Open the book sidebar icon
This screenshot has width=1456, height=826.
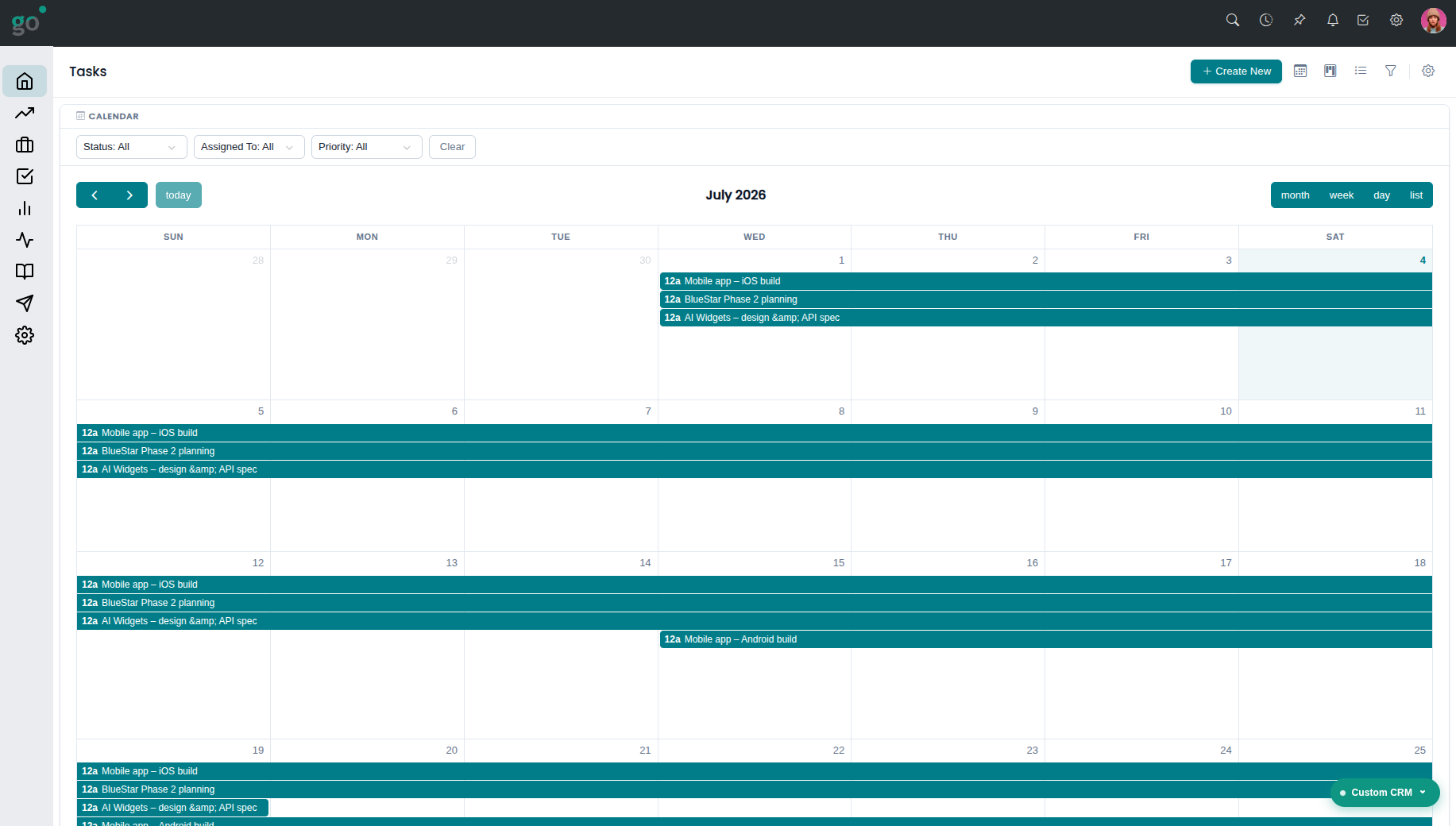(25, 272)
